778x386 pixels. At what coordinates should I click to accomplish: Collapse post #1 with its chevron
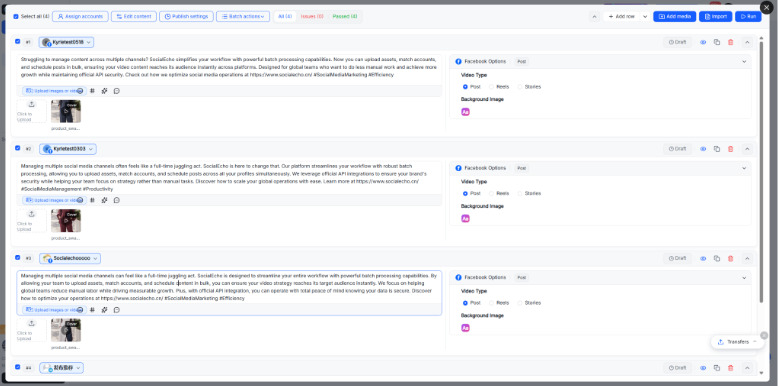coord(747,42)
